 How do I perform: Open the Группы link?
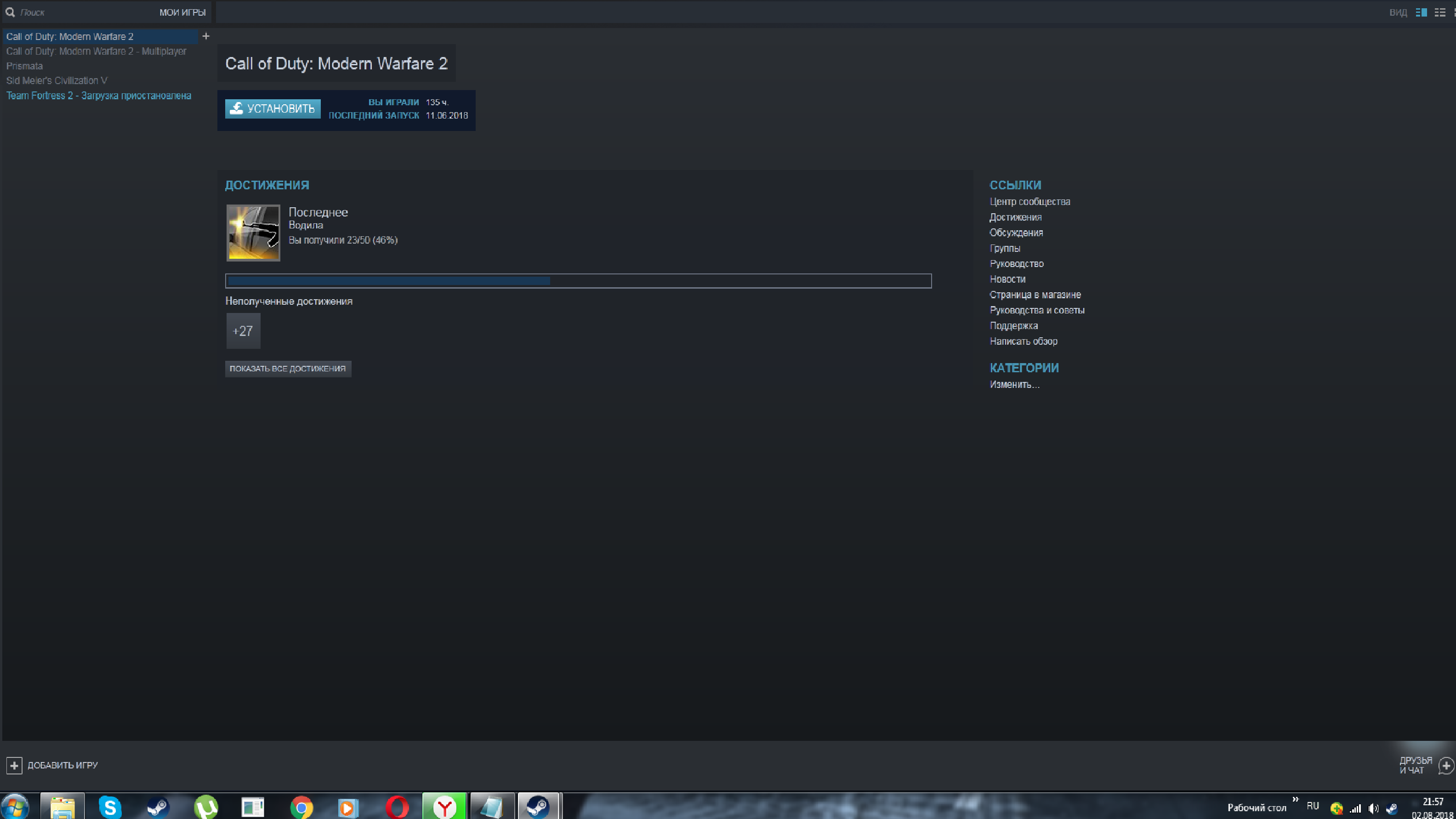1005,248
